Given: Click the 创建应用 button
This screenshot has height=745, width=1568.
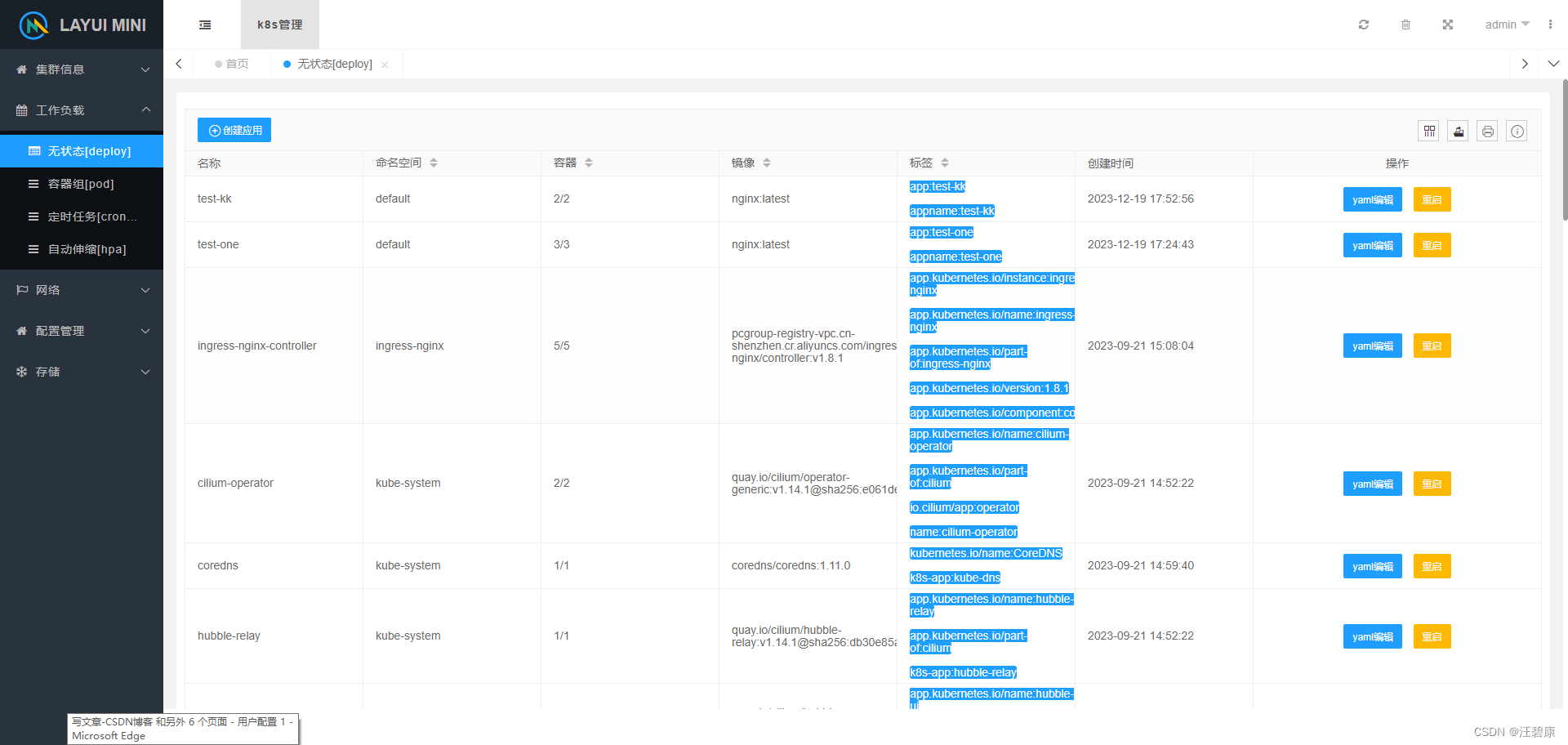Looking at the screenshot, I should point(234,131).
